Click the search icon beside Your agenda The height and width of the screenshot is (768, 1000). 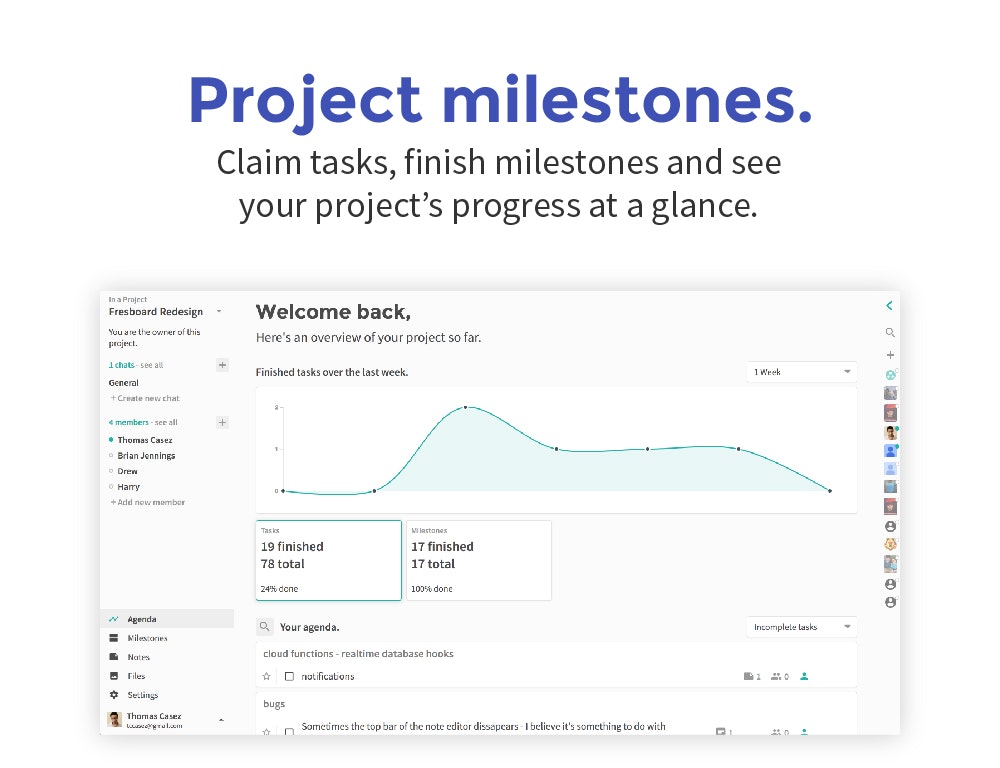tap(264, 626)
